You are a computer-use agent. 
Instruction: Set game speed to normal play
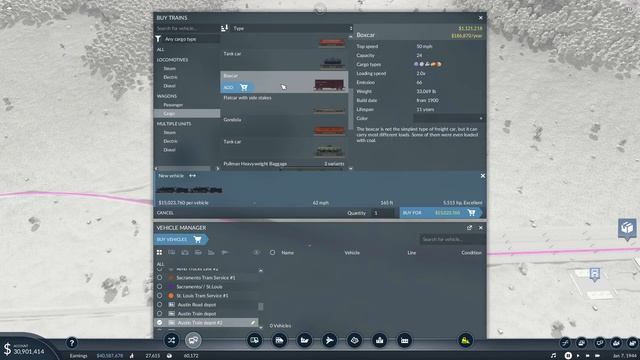click(x=578, y=356)
